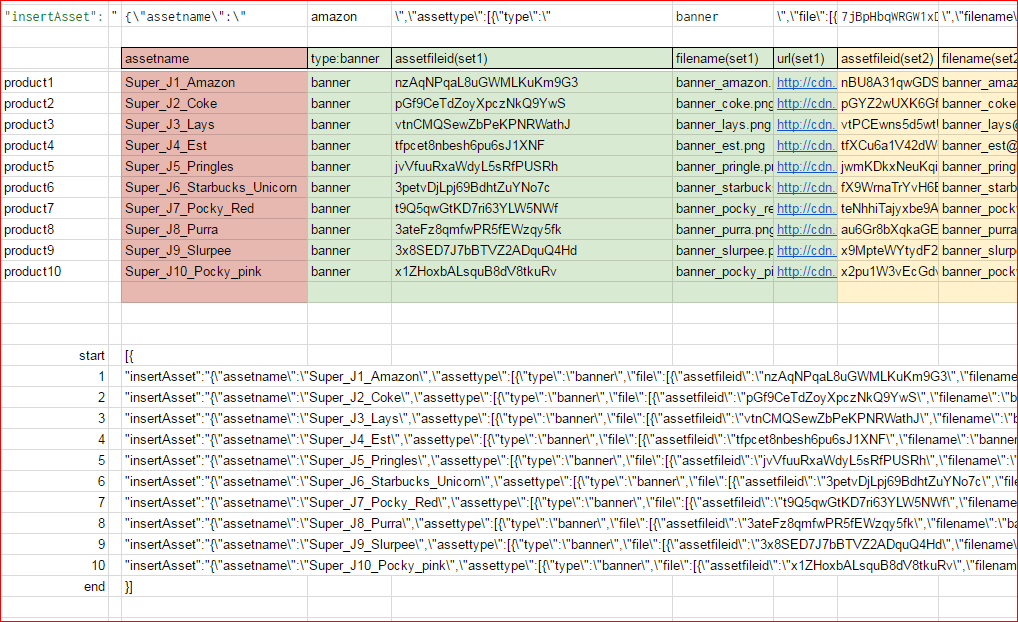Select file id 3petvDjLpj69BdhtZuYNo7c
Viewport: 1018px width, 622px height.
(532, 187)
